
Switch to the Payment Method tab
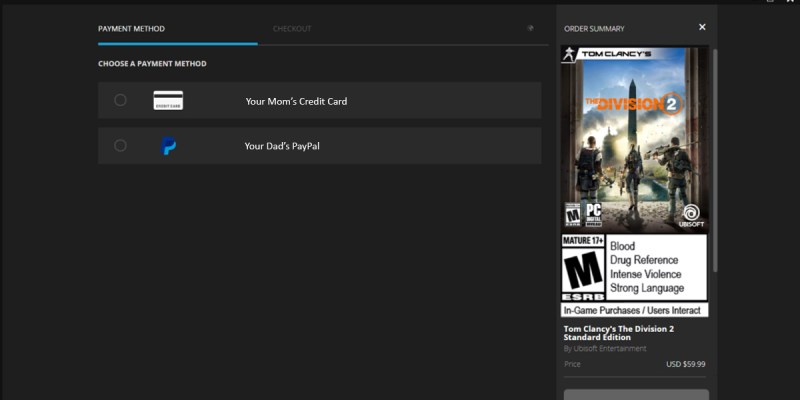tap(131, 29)
